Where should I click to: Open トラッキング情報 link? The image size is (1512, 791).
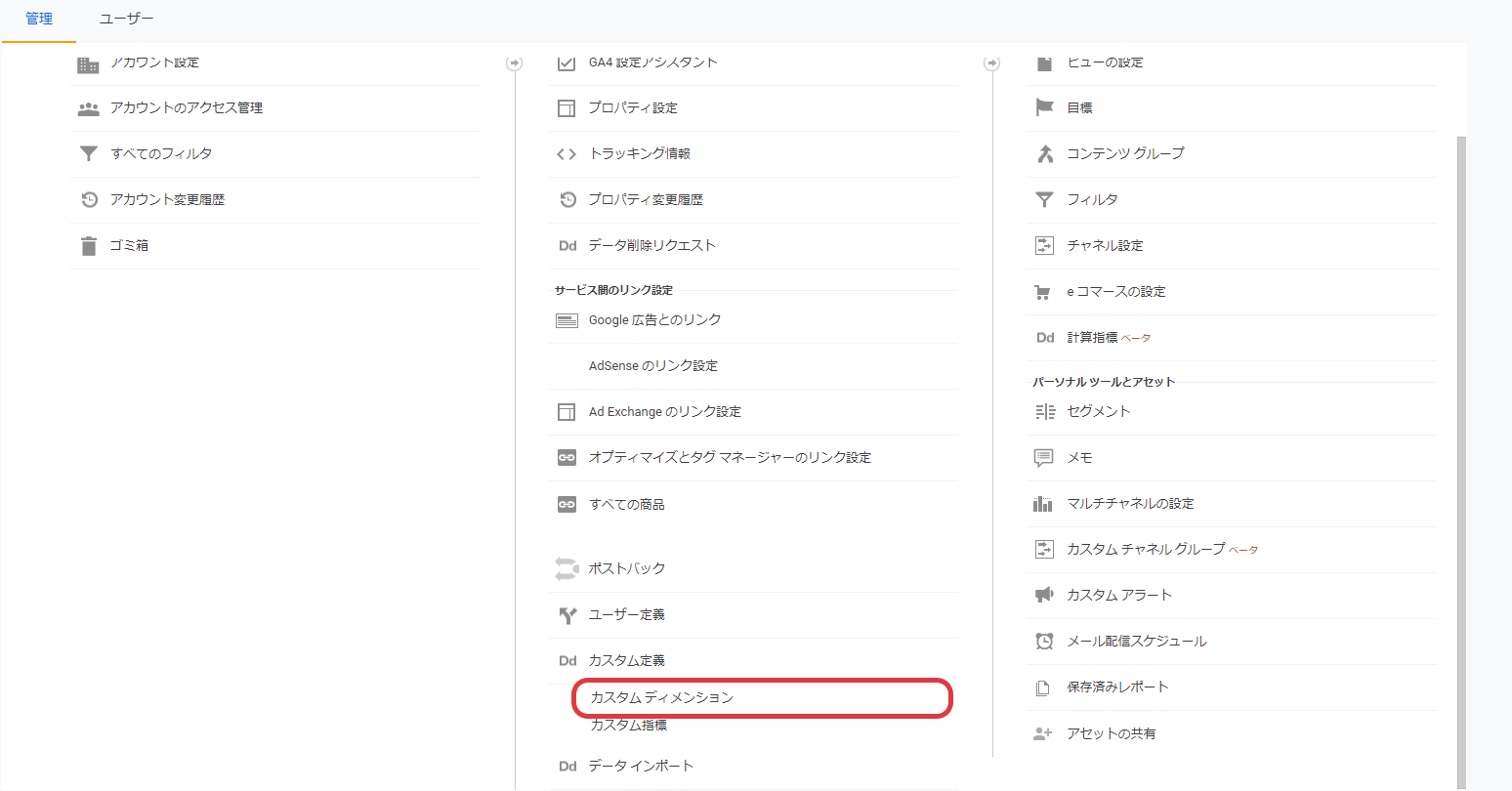coord(640,153)
